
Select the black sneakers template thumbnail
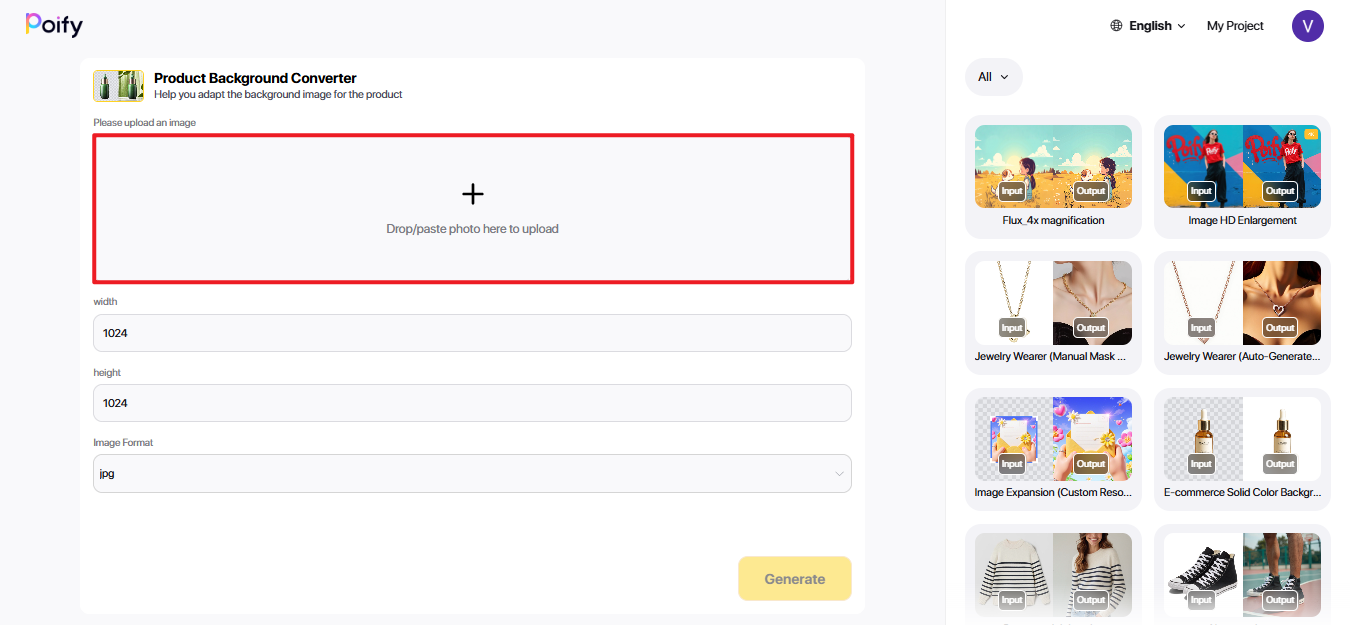1242,574
